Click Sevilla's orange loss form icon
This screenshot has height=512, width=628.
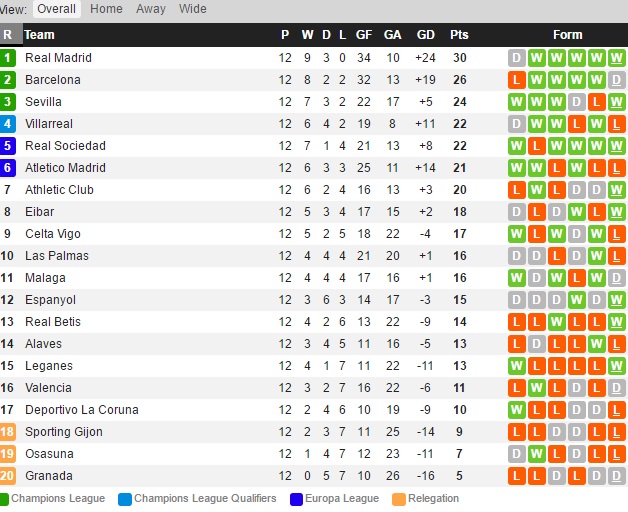[596, 102]
